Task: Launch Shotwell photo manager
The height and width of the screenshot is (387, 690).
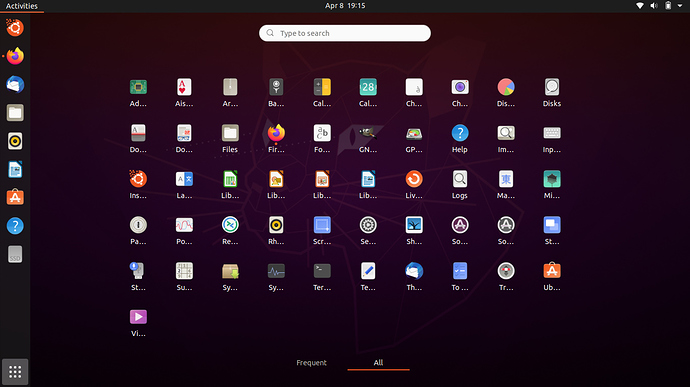Action: point(414,225)
